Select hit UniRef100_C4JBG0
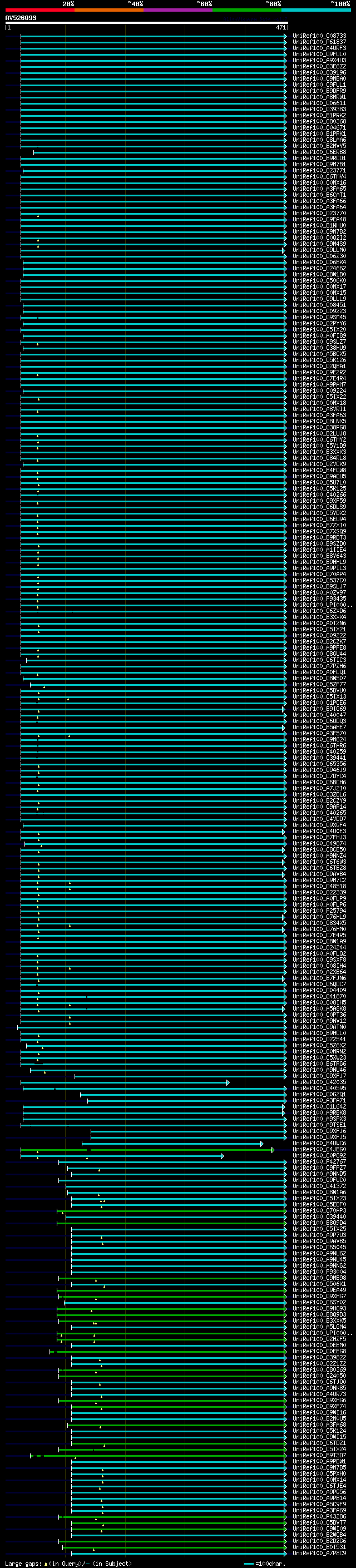This screenshot has width=356, height=1568. pyautogui.click(x=319, y=1150)
